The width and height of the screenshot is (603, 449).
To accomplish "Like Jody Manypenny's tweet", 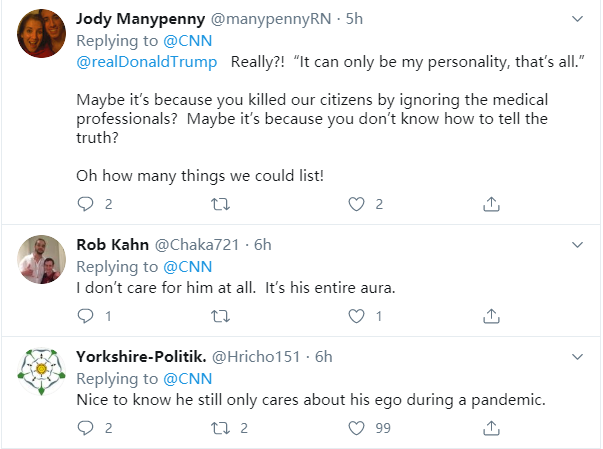I will tap(355, 204).
